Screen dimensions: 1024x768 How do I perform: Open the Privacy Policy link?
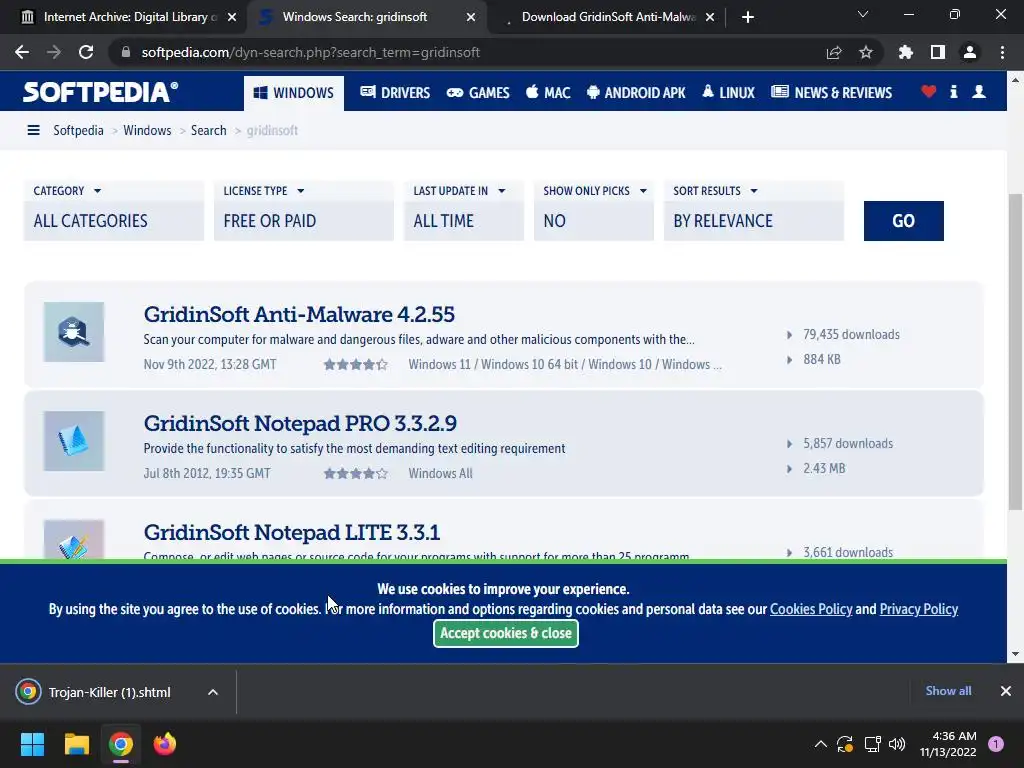(x=919, y=609)
